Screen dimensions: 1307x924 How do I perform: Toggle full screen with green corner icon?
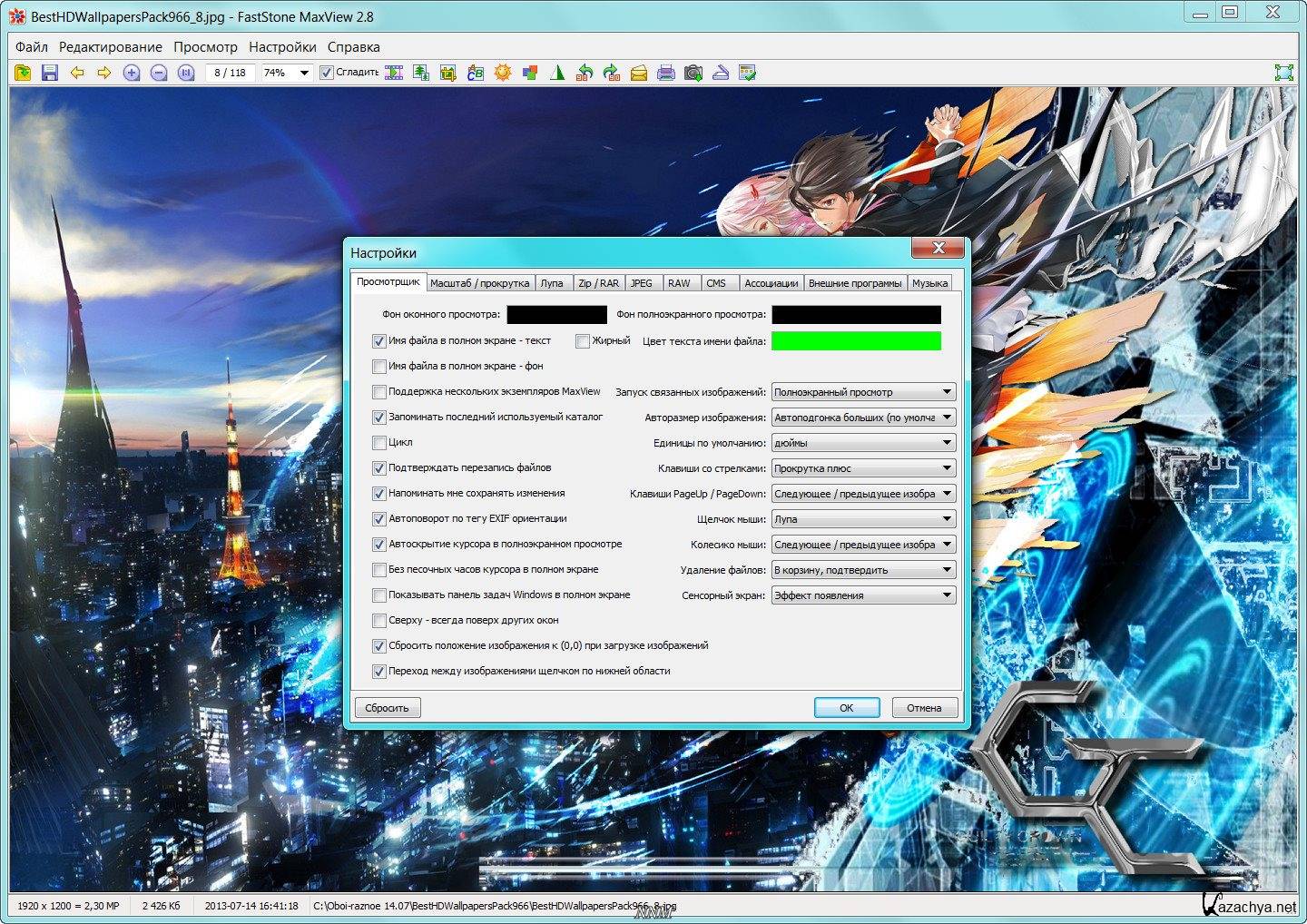(x=1283, y=73)
